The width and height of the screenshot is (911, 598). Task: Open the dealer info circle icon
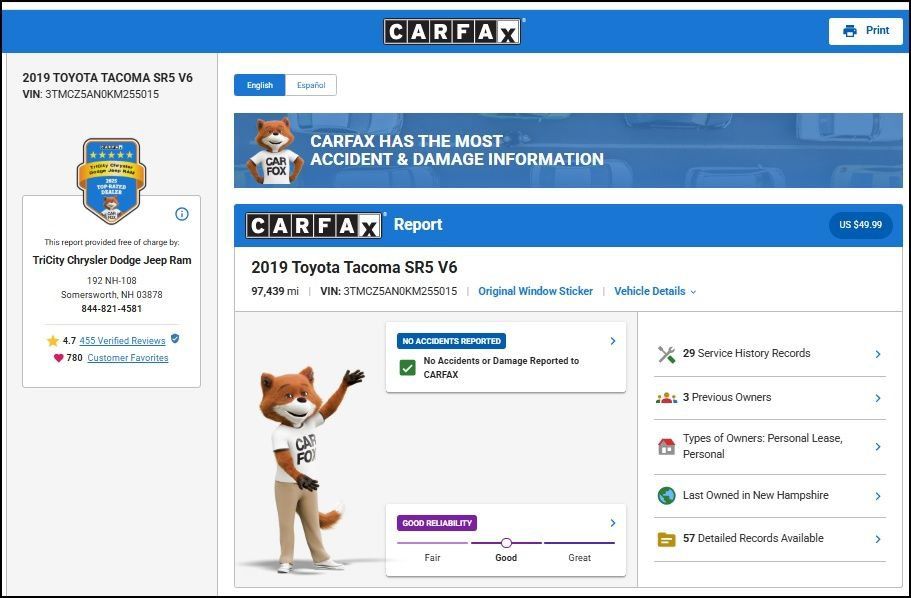click(x=182, y=214)
